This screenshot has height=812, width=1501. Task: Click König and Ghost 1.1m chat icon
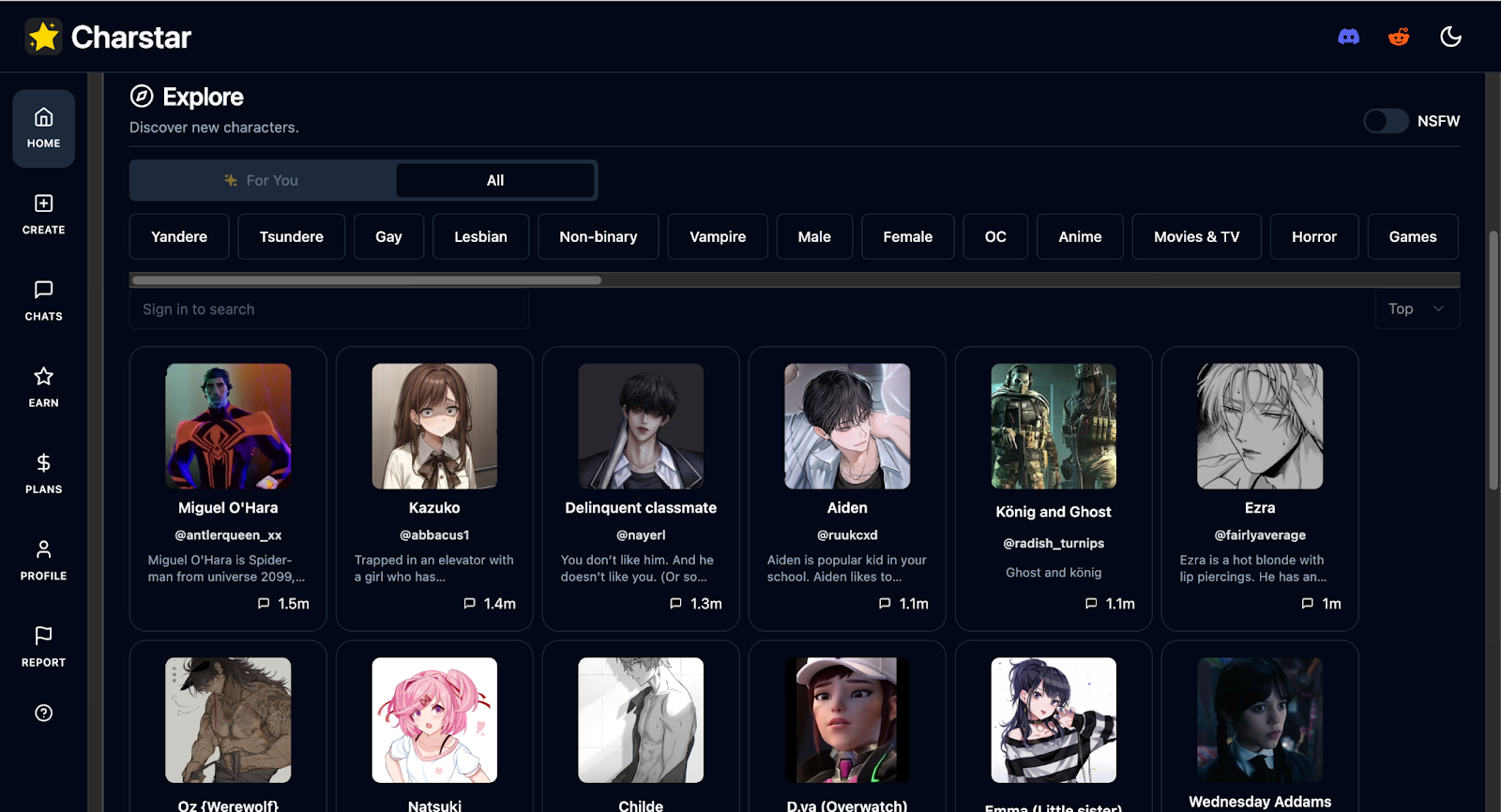coord(1091,604)
